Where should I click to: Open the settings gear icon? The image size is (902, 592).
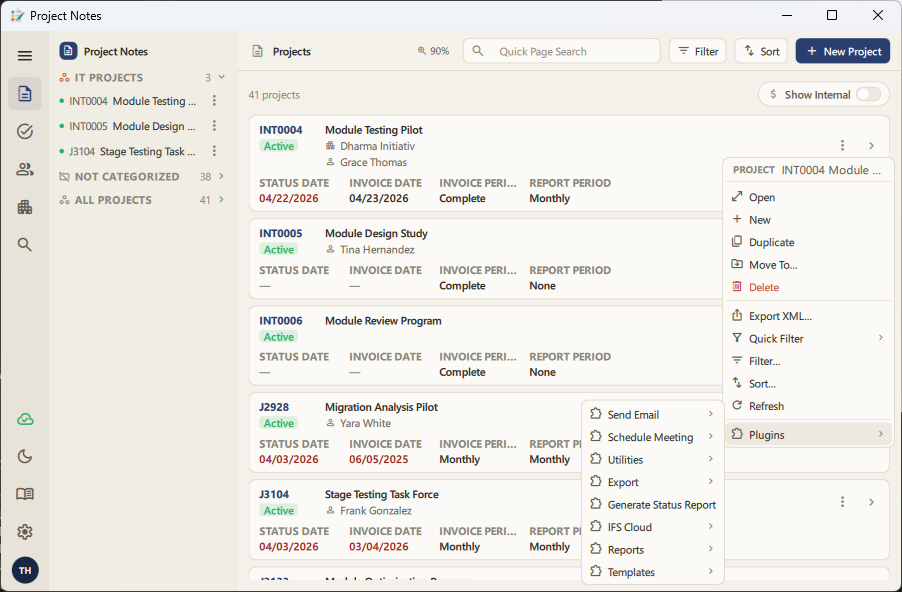[x=25, y=532]
